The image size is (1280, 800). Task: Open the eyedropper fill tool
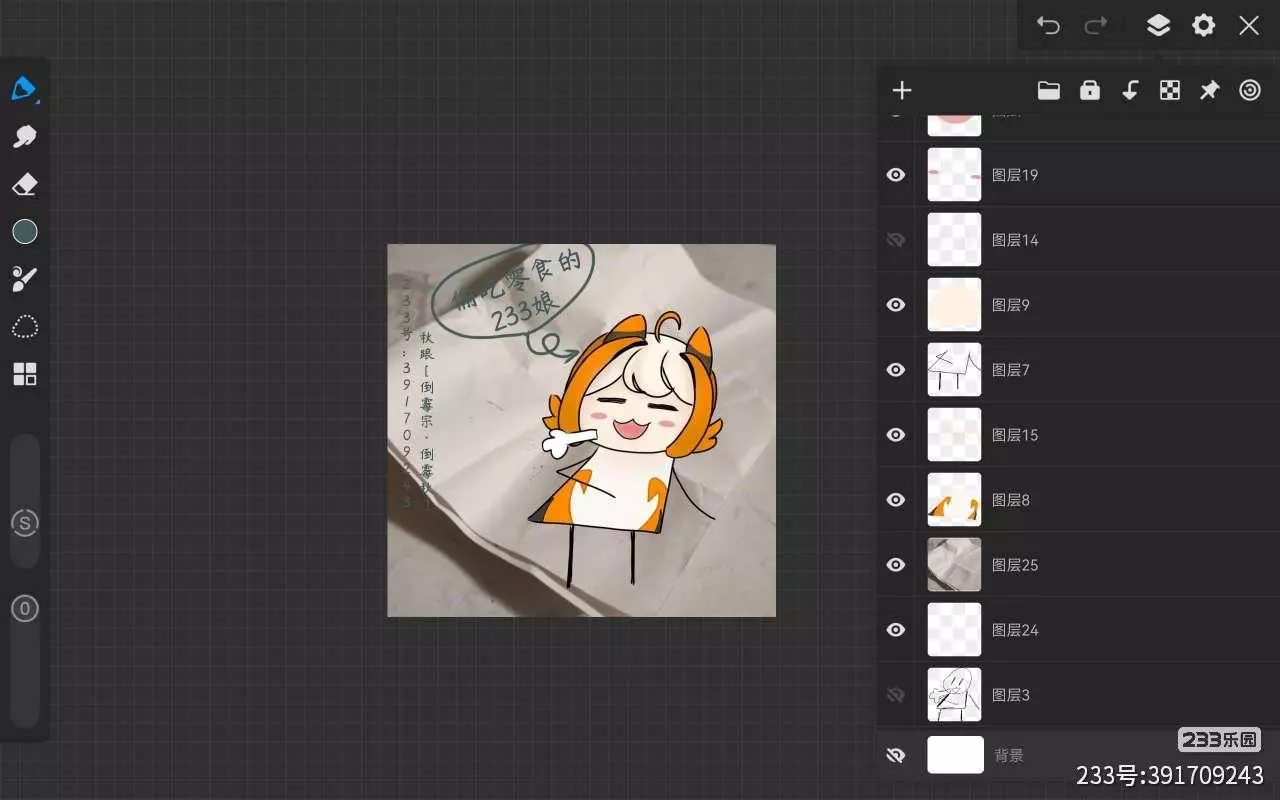(24, 279)
